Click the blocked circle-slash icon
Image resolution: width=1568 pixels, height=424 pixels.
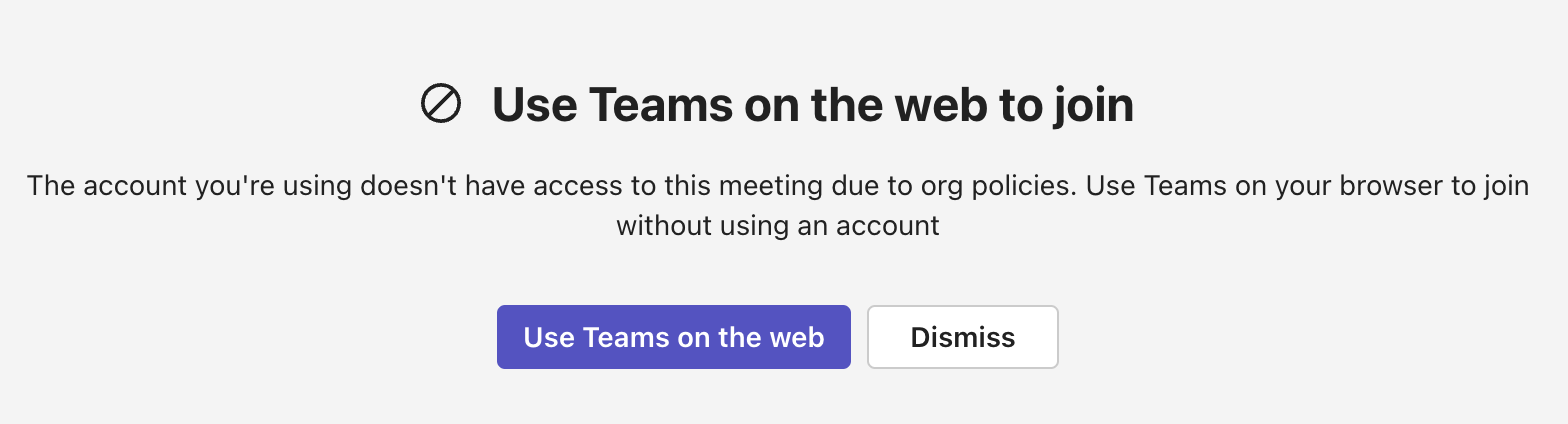pos(441,104)
